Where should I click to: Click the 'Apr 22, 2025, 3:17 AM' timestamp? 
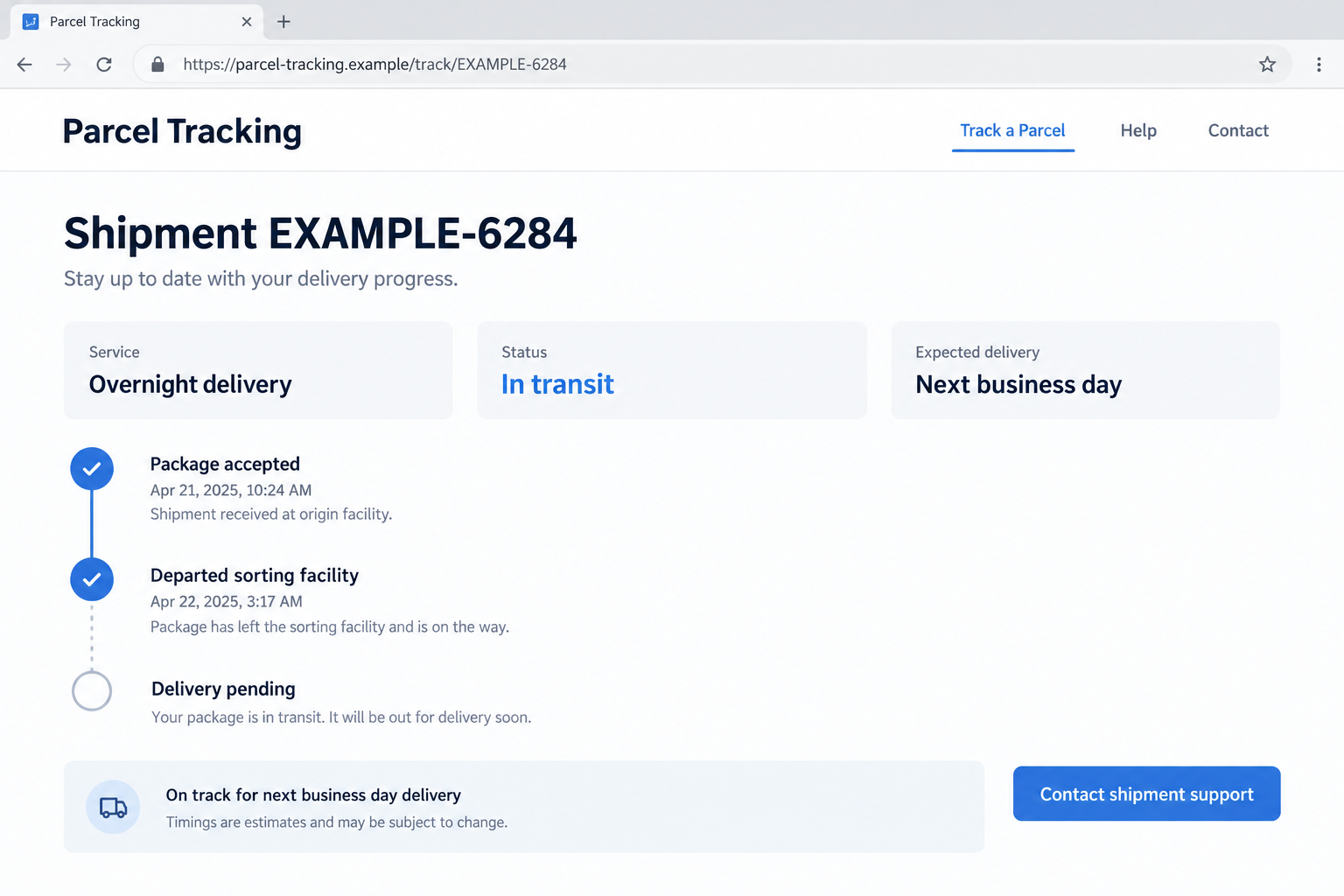point(227,601)
